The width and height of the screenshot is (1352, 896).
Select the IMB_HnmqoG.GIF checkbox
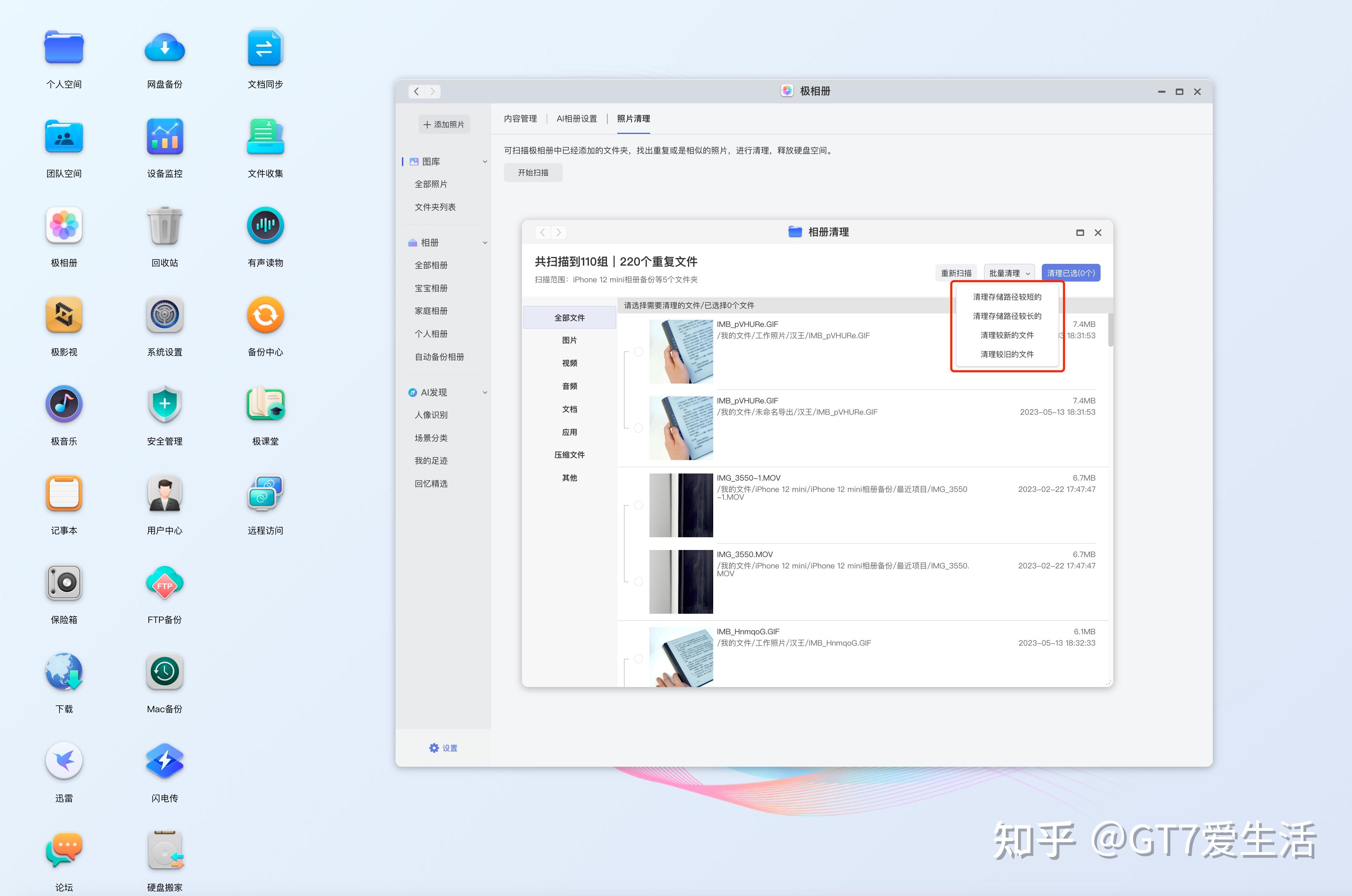pos(638,658)
